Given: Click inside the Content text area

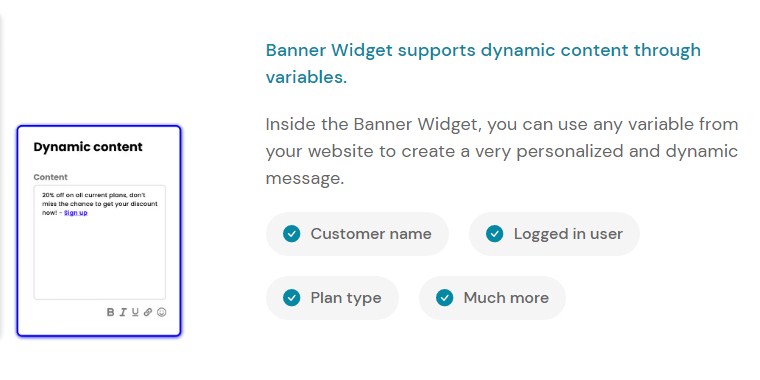Looking at the screenshot, I should (x=99, y=242).
